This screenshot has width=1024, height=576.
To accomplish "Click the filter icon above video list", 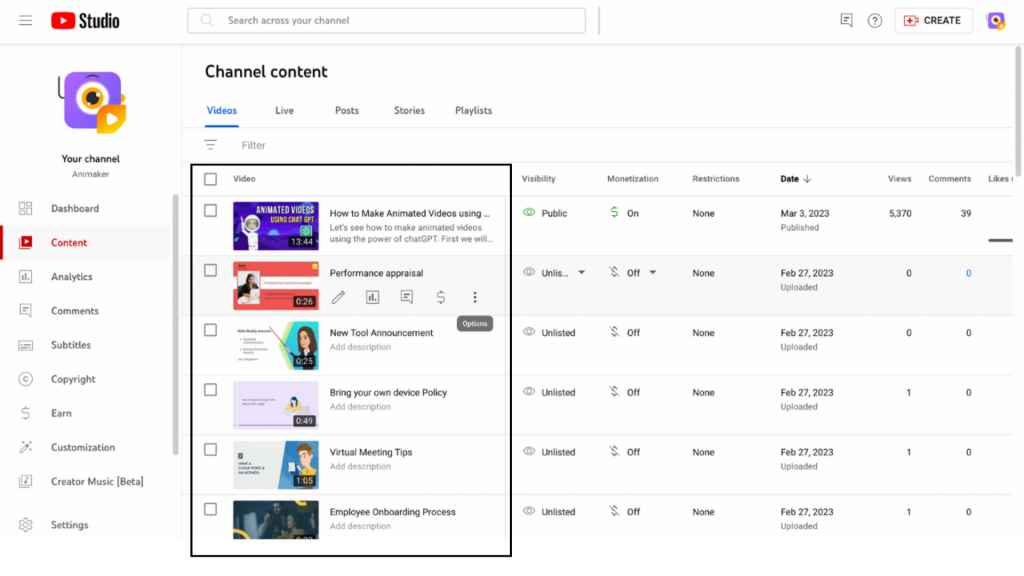I will [x=211, y=145].
